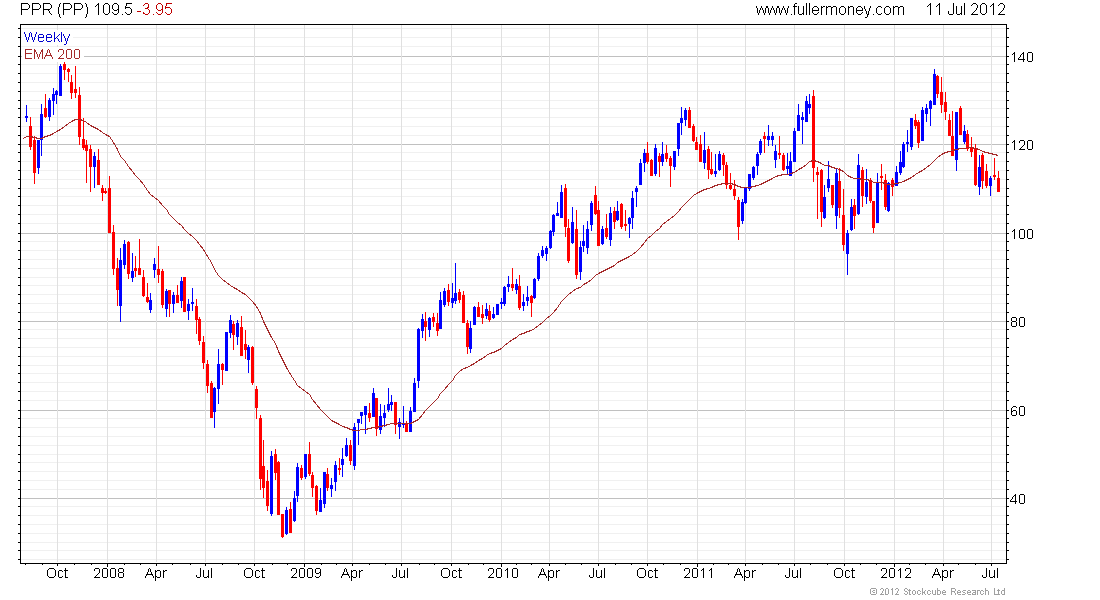Click the 80 price axis label
The height and width of the screenshot is (600, 1100).
(1019, 322)
